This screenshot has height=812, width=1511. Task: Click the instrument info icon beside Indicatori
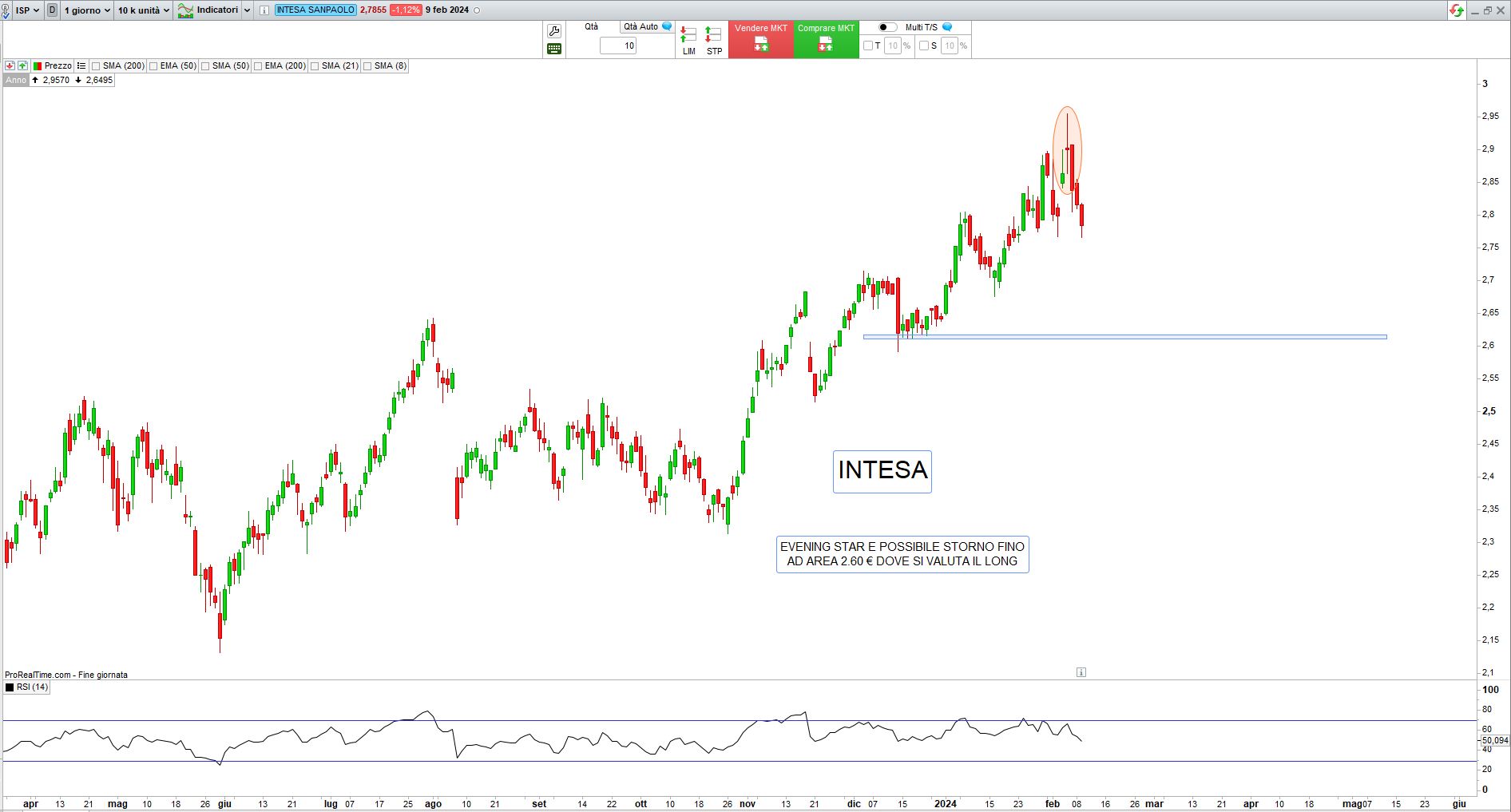[x=264, y=10]
